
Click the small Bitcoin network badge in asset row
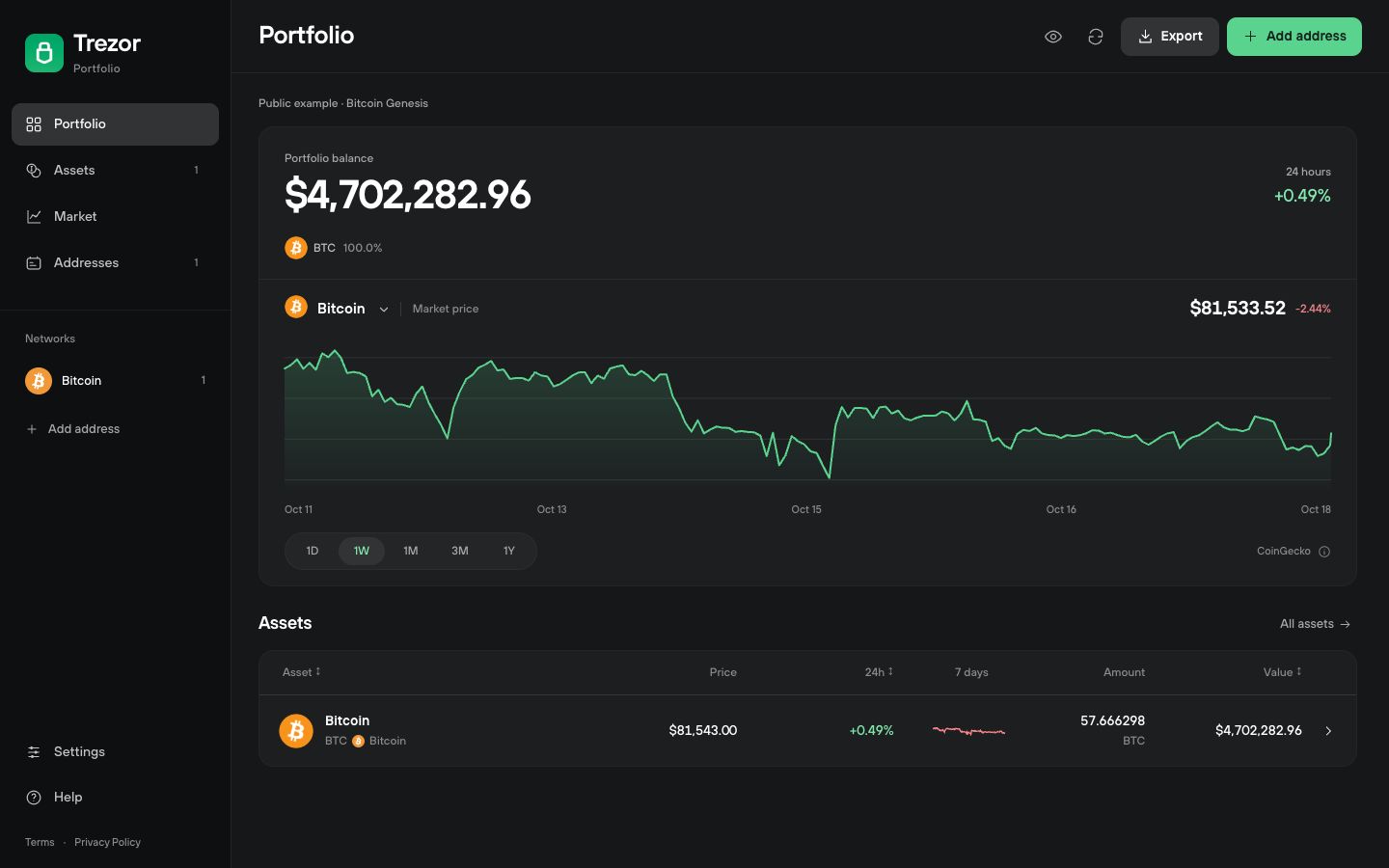(358, 741)
